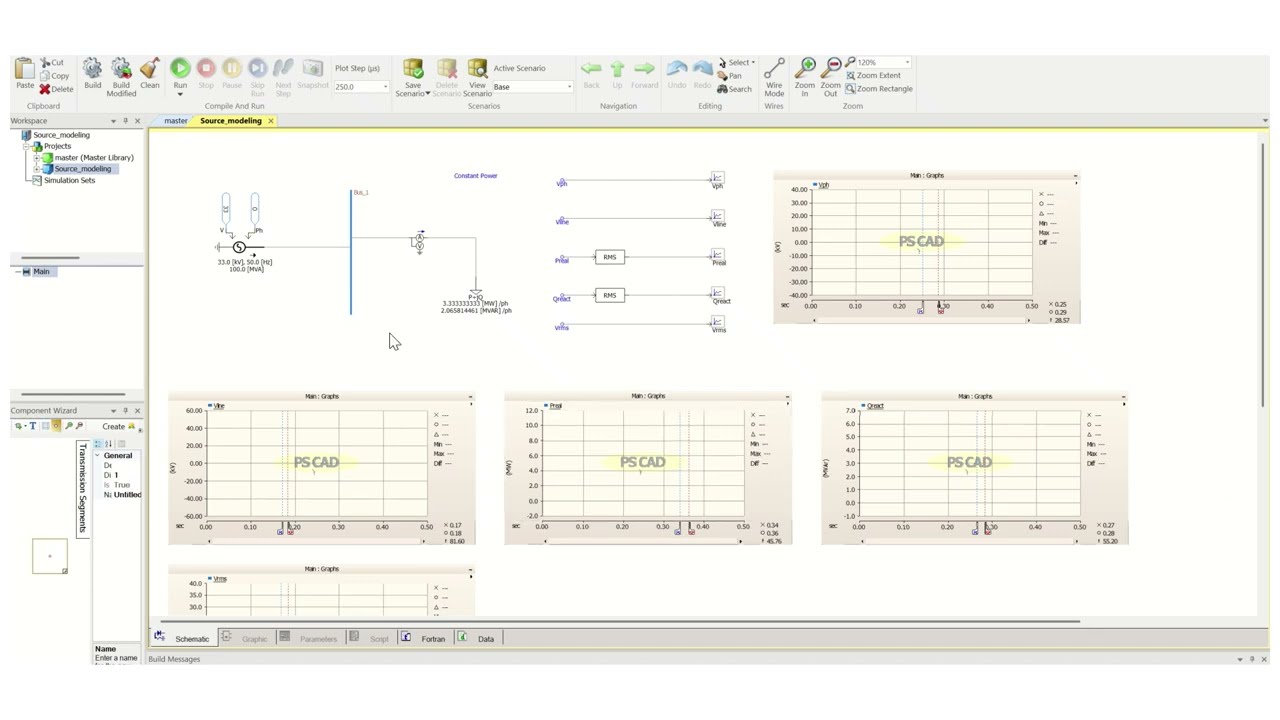The height and width of the screenshot is (720, 1280).
Task: Select Main in the module tree
Action: tap(41, 272)
